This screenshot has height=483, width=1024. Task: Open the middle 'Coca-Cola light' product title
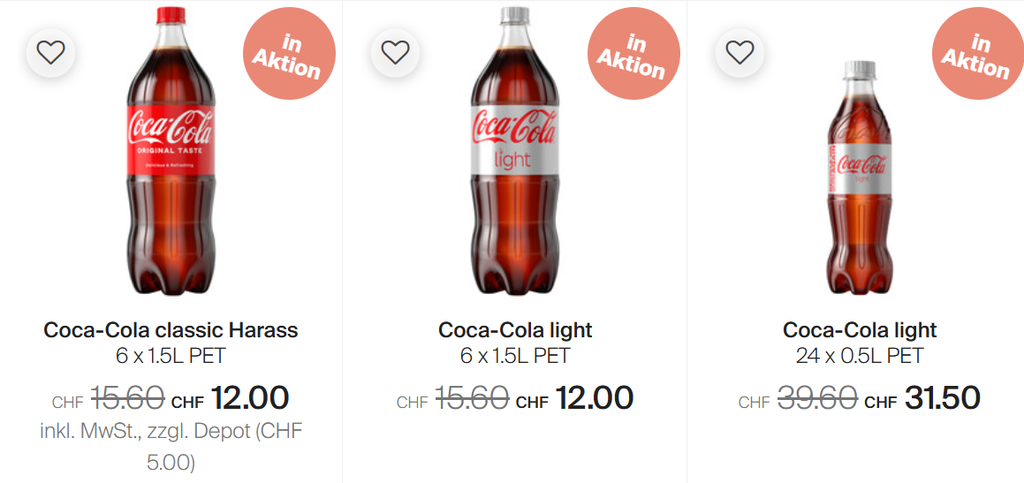click(x=515, y=330)
